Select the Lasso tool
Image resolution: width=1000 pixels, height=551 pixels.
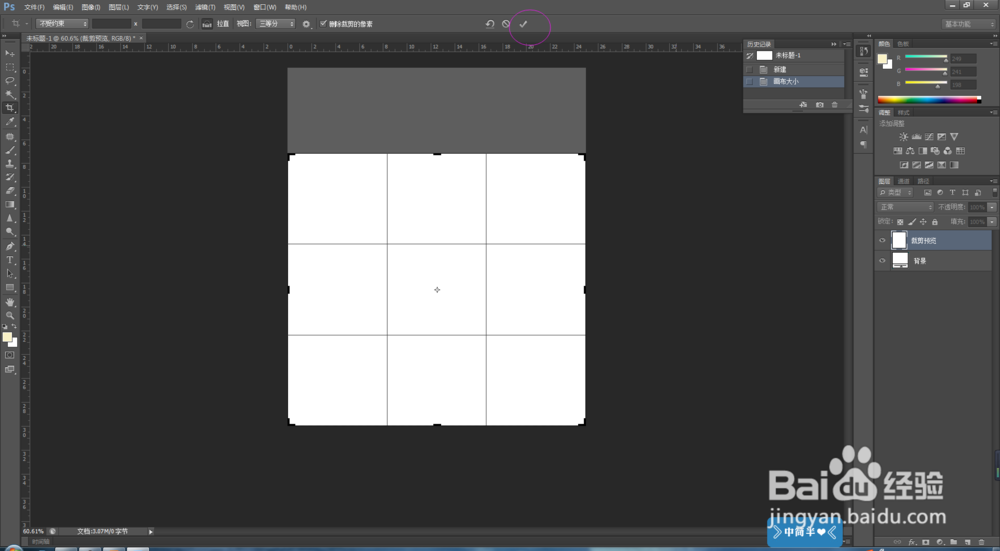pos(10,80)
